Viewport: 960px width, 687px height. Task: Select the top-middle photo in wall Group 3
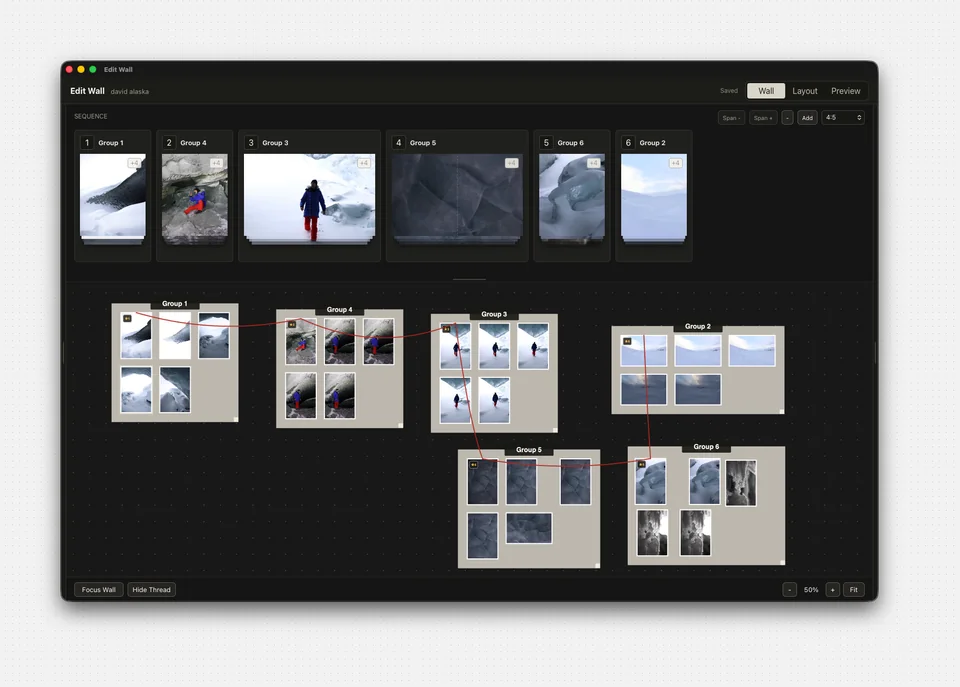coord(494,347)
